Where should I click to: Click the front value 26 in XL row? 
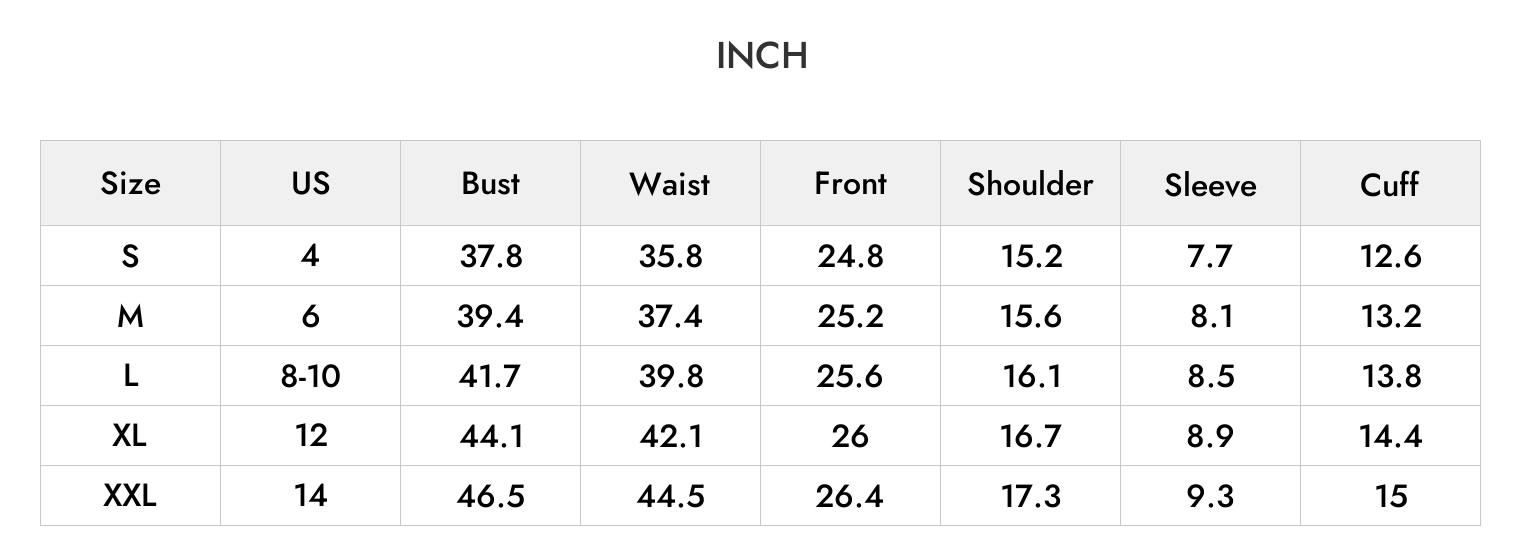coord(850,436)
